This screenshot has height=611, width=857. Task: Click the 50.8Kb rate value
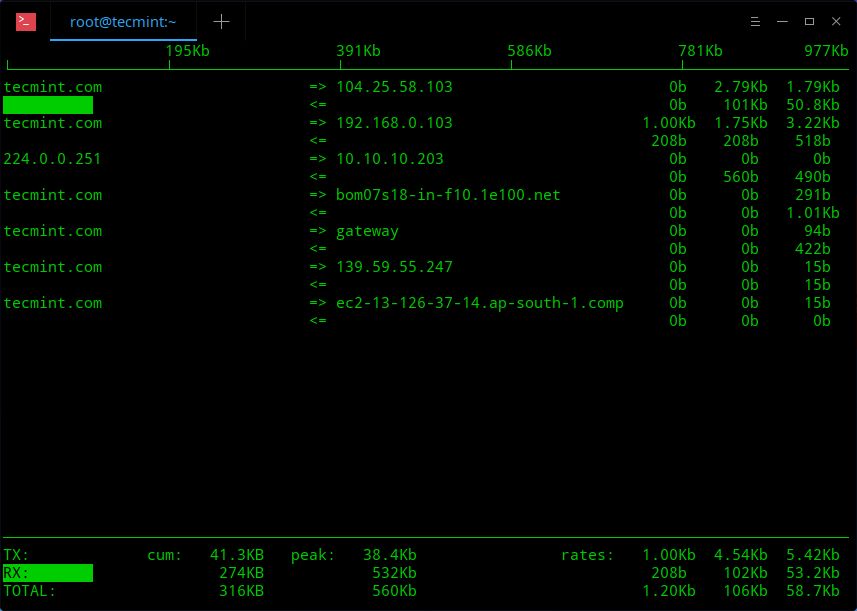[813, 105]
